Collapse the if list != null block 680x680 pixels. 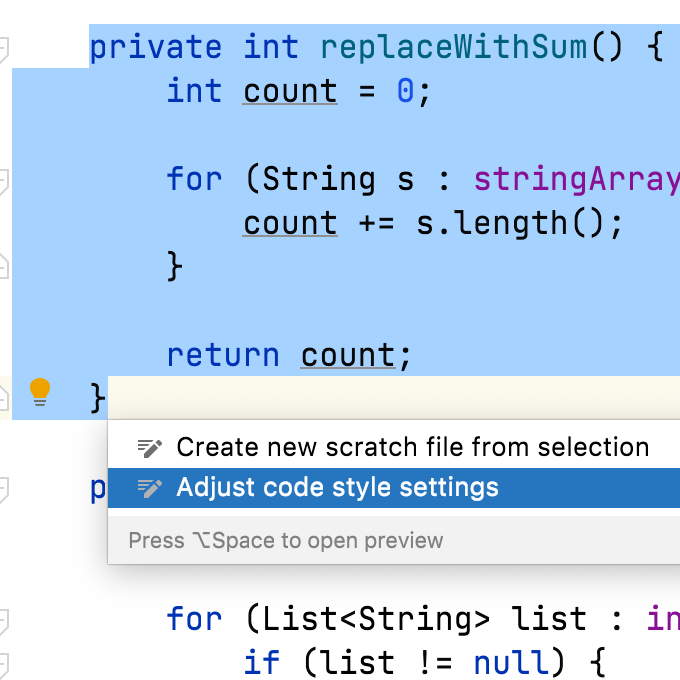coord(4,663)
